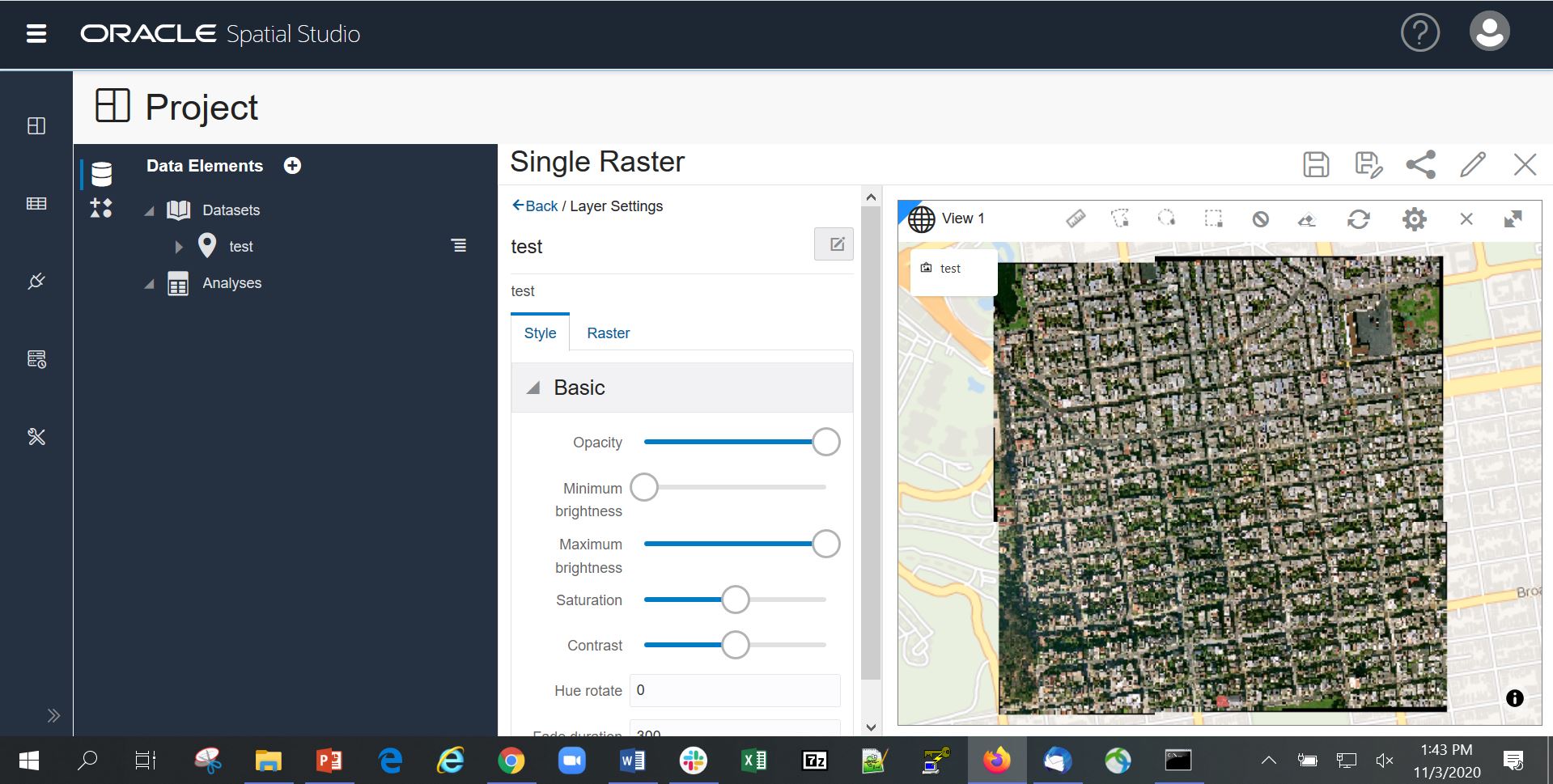Open the hamburger navigation menu
Screen dimensions: 1553x784
[36, 34]
